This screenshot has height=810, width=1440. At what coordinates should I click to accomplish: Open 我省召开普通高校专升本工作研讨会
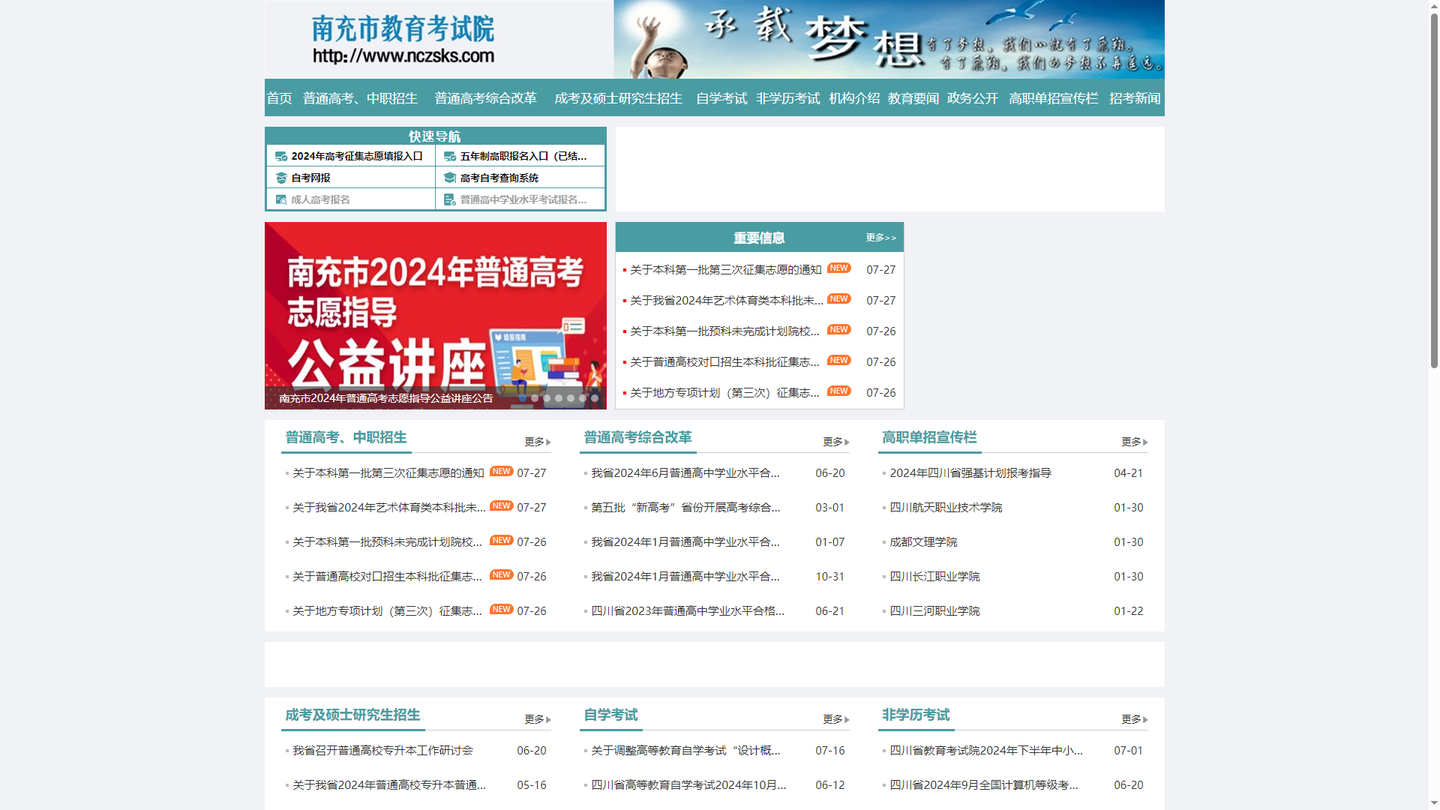(x=383, y=751)
